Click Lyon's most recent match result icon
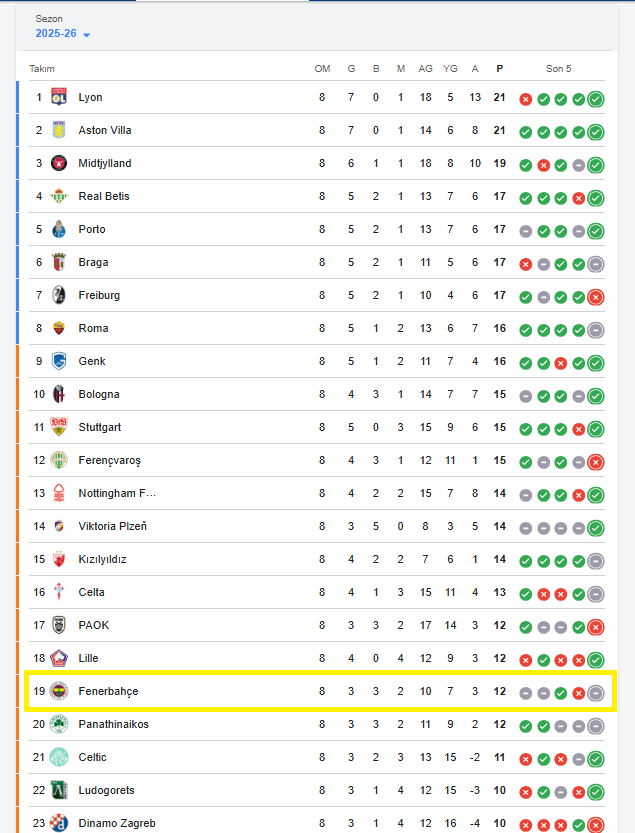 [596, 98]
